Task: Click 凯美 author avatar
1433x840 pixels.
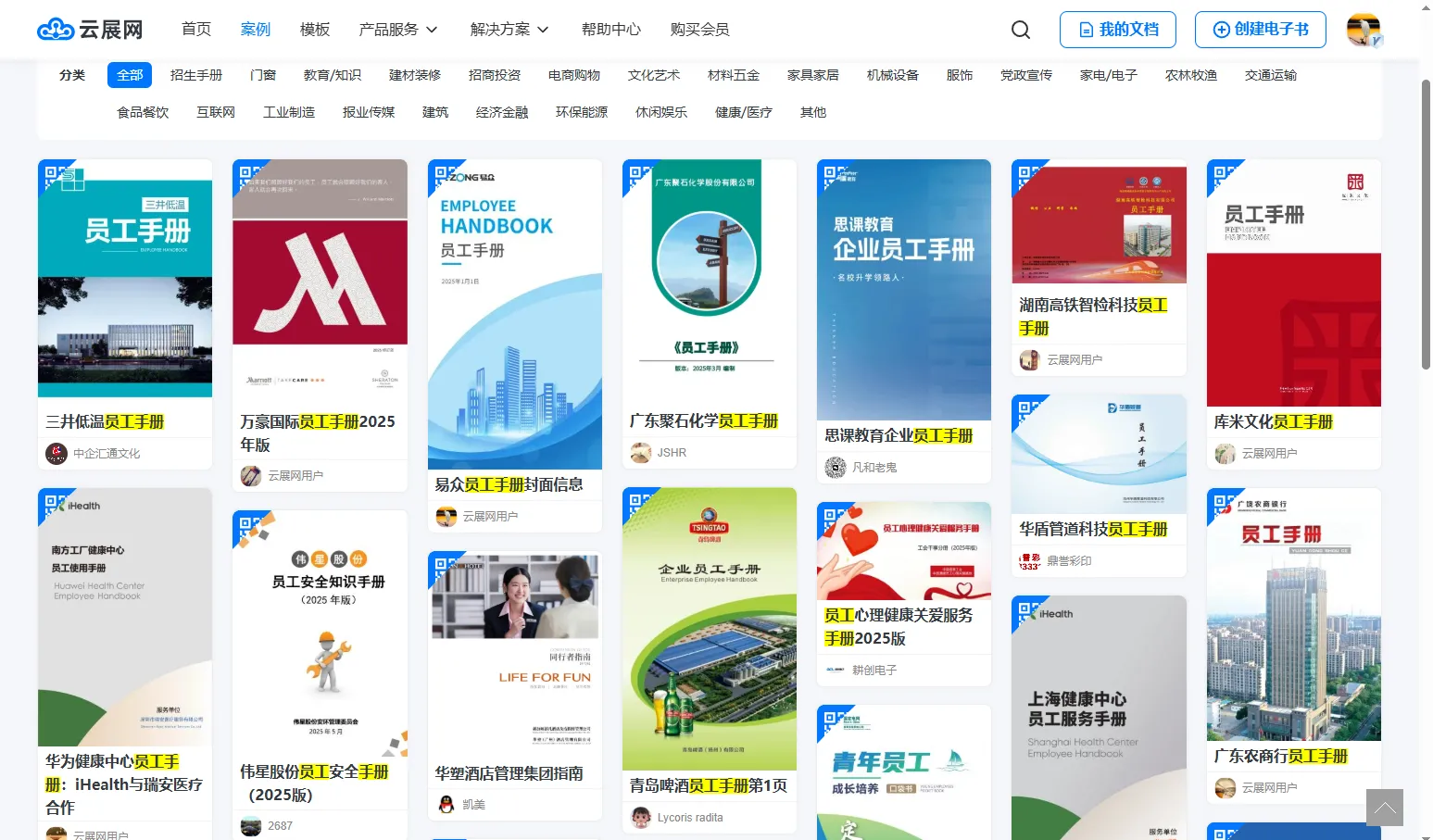Action: click(x=446, y=805)
